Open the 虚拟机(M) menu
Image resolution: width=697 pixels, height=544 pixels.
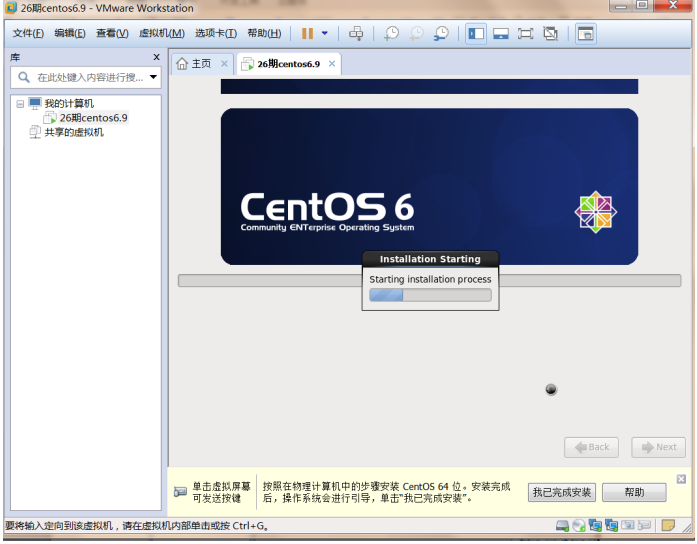[x=162, y=33]
